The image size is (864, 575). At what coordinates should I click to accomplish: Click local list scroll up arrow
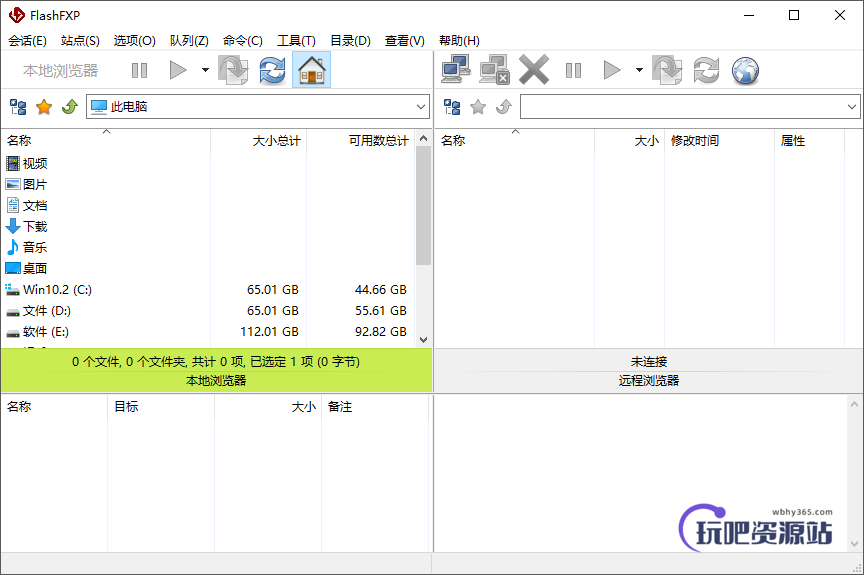coord(423,138)
